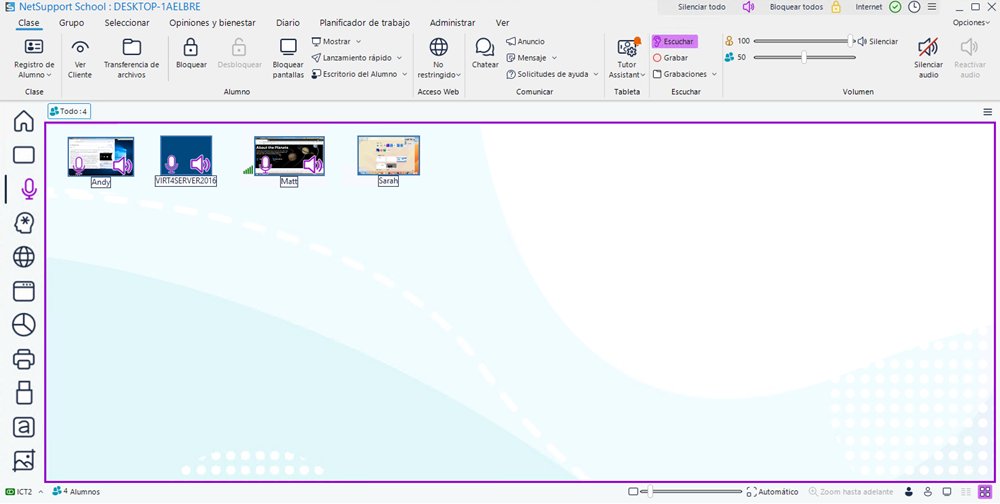Click the Todo:4 group button

(69, 112)
